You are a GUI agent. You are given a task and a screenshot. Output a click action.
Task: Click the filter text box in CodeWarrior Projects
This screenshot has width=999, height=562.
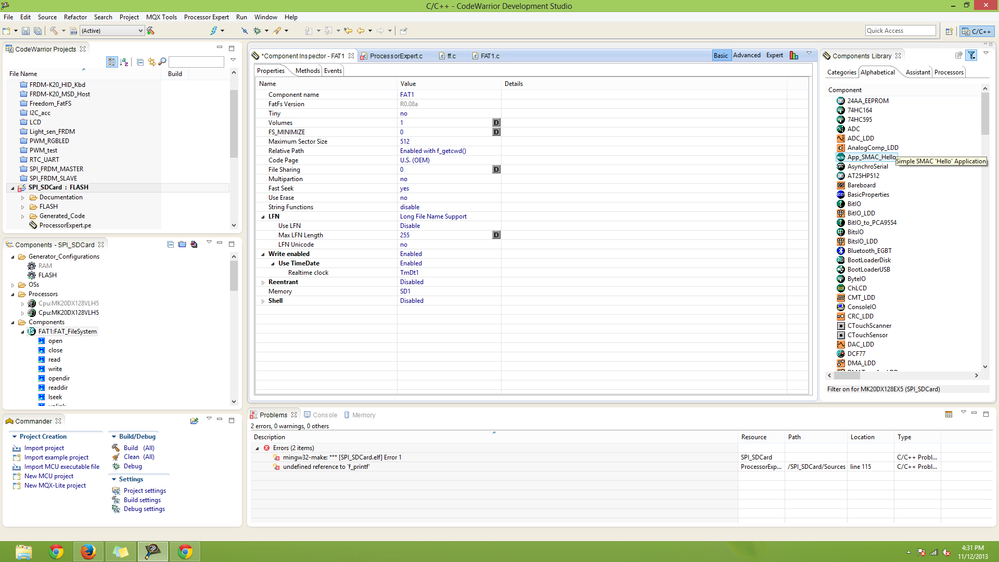[196, 62]
